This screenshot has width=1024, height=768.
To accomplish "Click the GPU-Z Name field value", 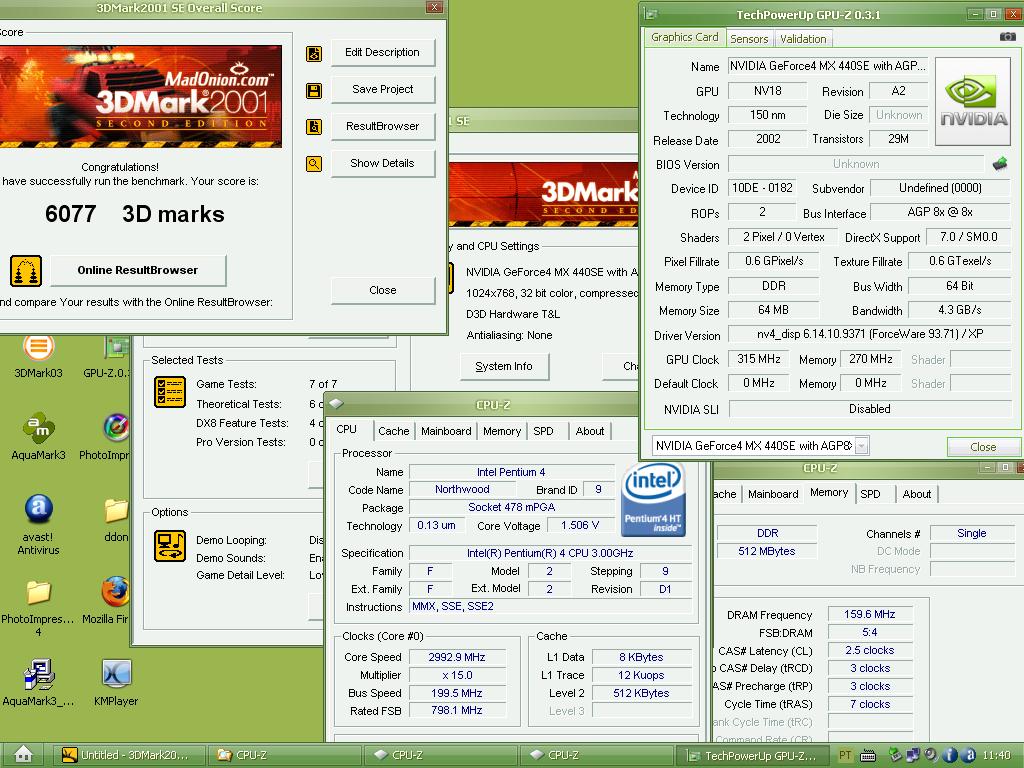I will [827, 65].
